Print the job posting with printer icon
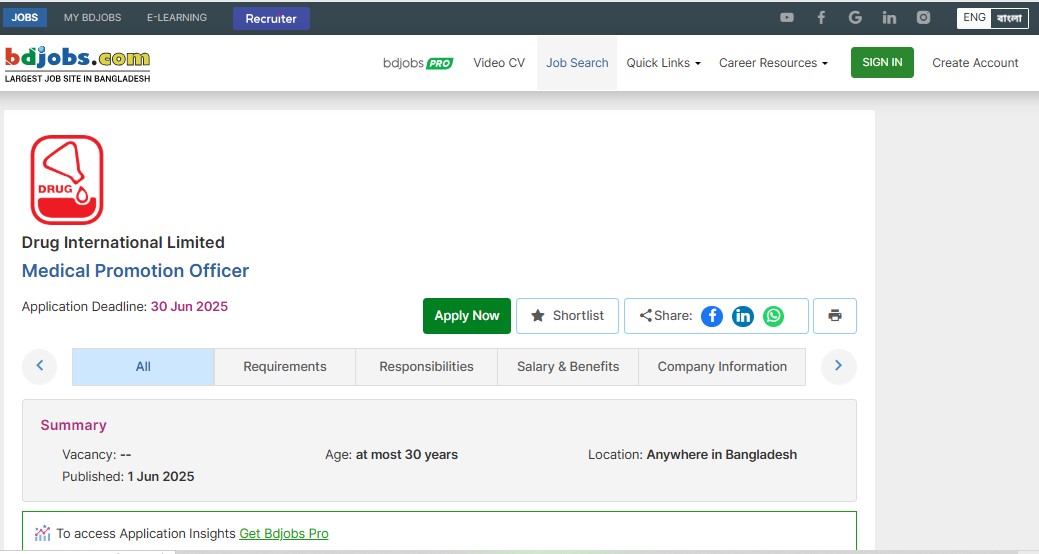The height and width of the screenshot is (554, 1039). pos(835,316)
